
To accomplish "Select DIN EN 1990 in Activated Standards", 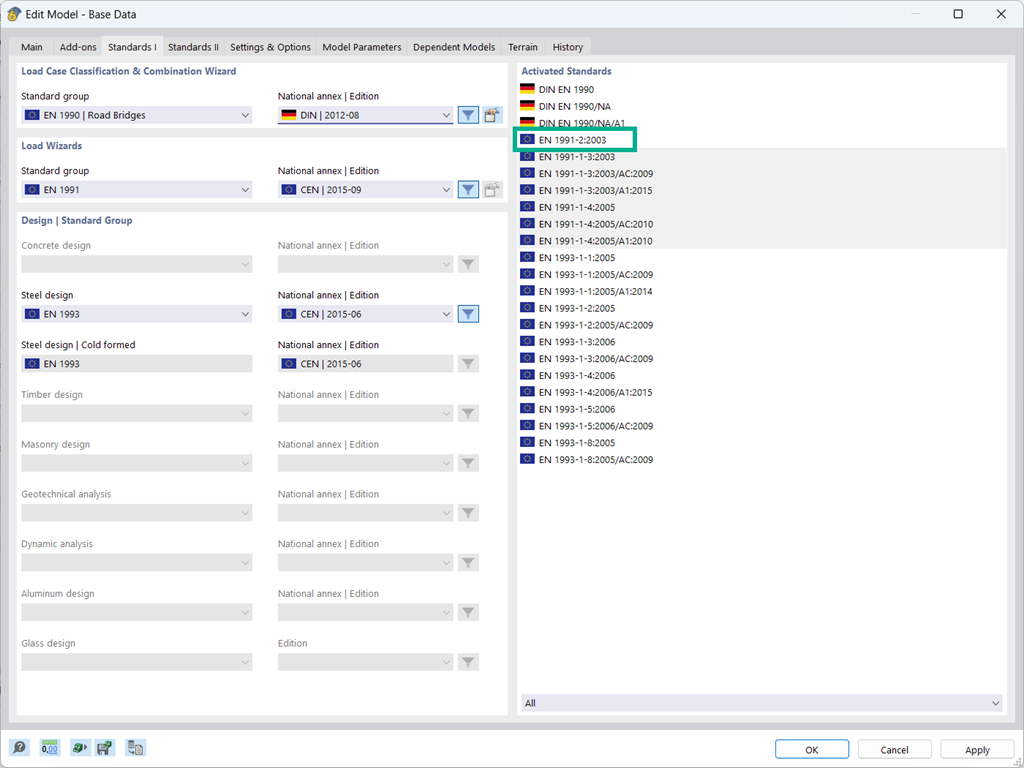I will click(566, 89).
